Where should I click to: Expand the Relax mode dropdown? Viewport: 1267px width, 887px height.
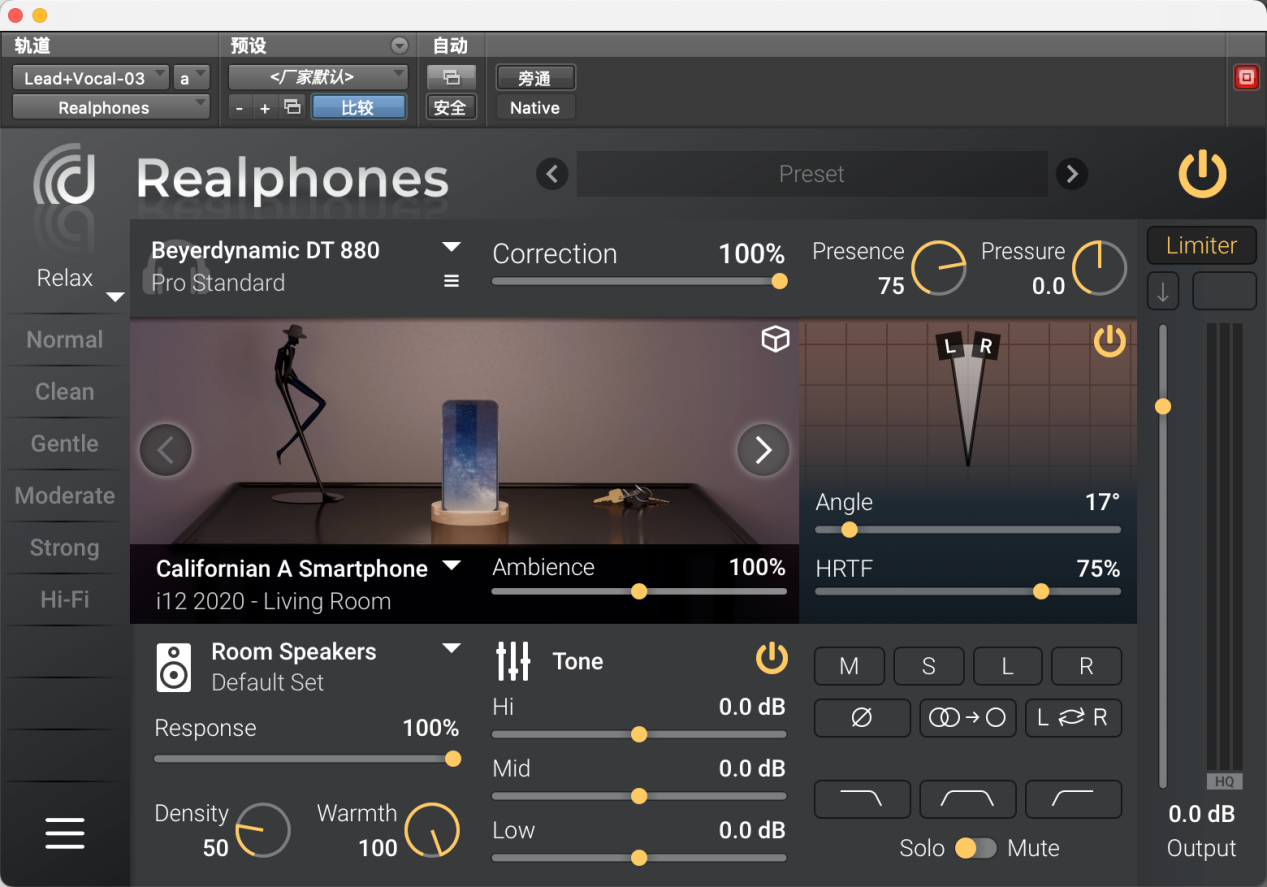(115, 296)
